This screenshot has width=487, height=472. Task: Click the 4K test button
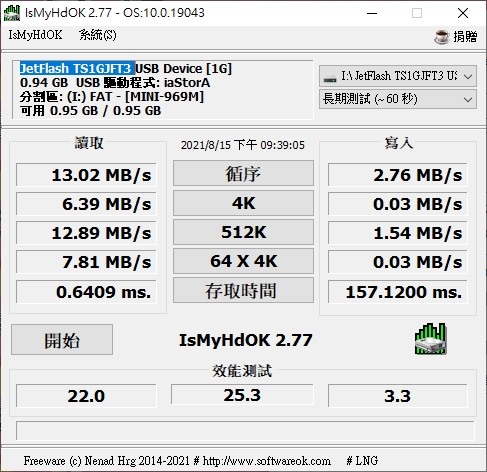(243, 203)
